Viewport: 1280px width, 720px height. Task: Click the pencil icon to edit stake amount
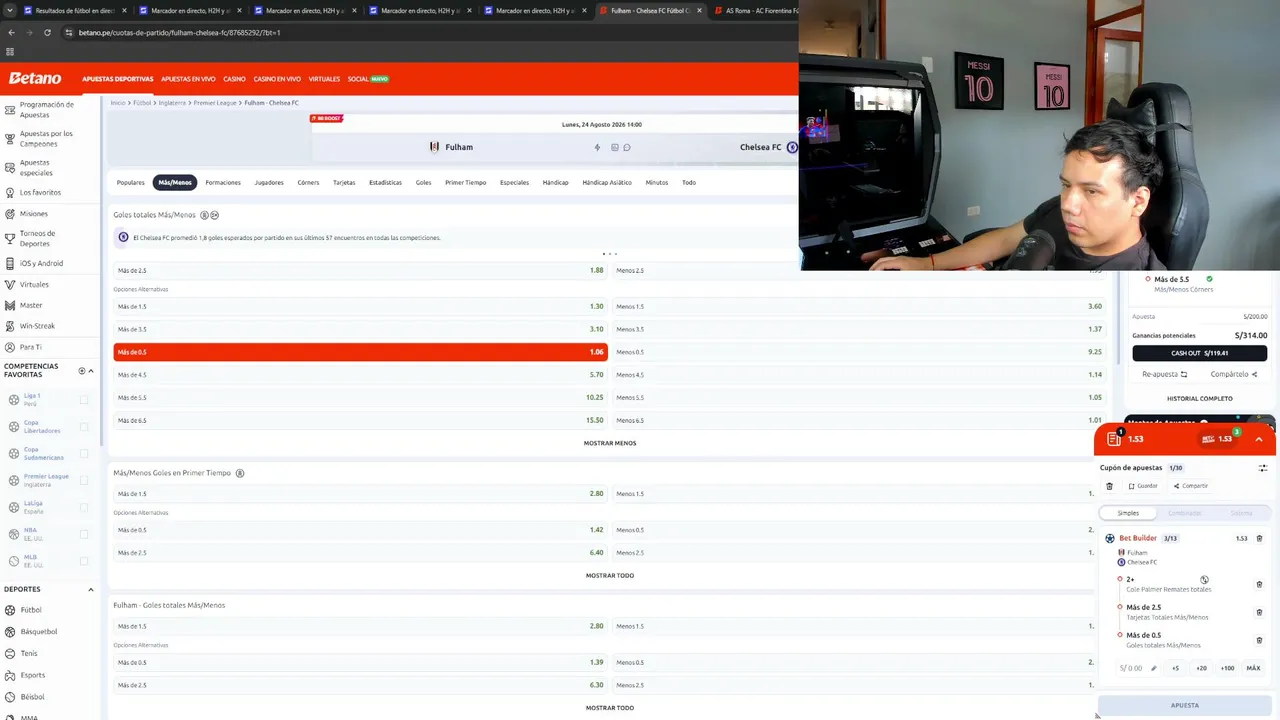pyautogui.click(x=1153, y=668)
